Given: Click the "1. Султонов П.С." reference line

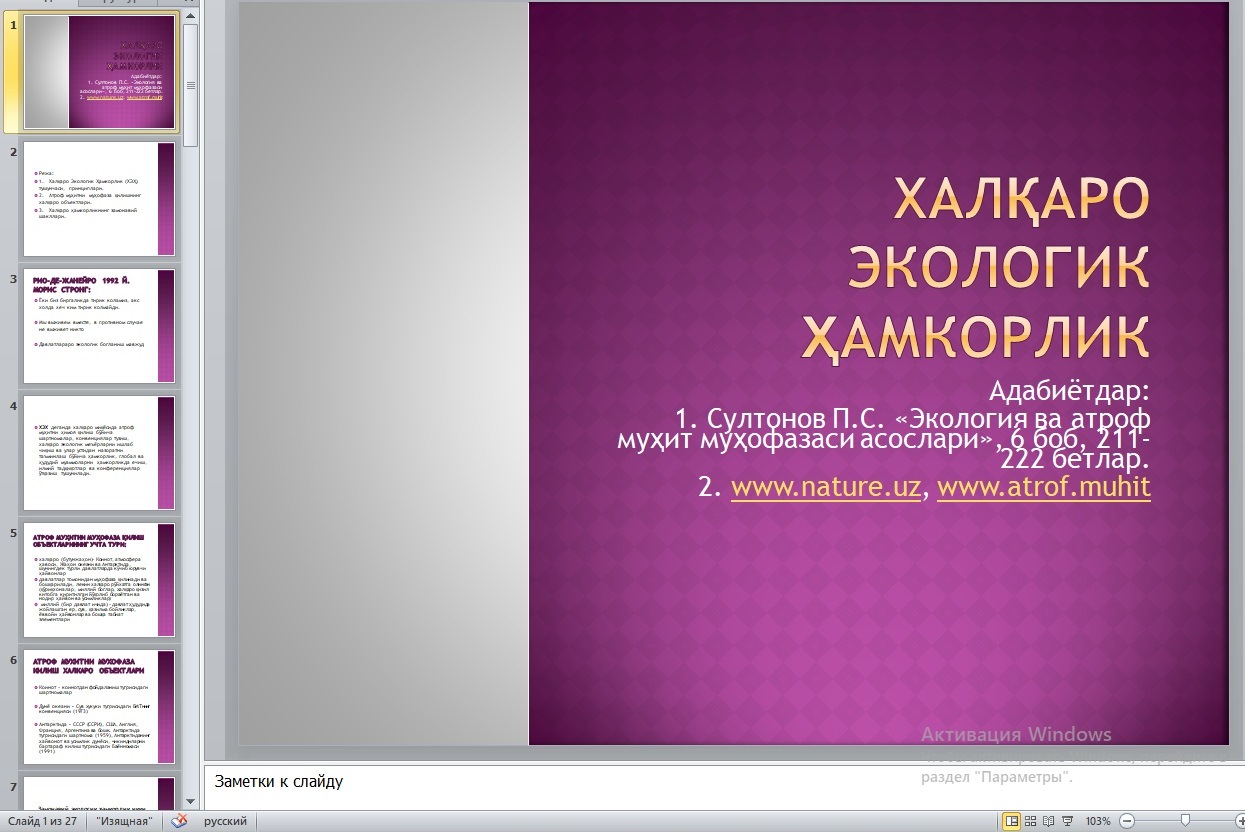Looking at the screenshot, I should 884,441.
